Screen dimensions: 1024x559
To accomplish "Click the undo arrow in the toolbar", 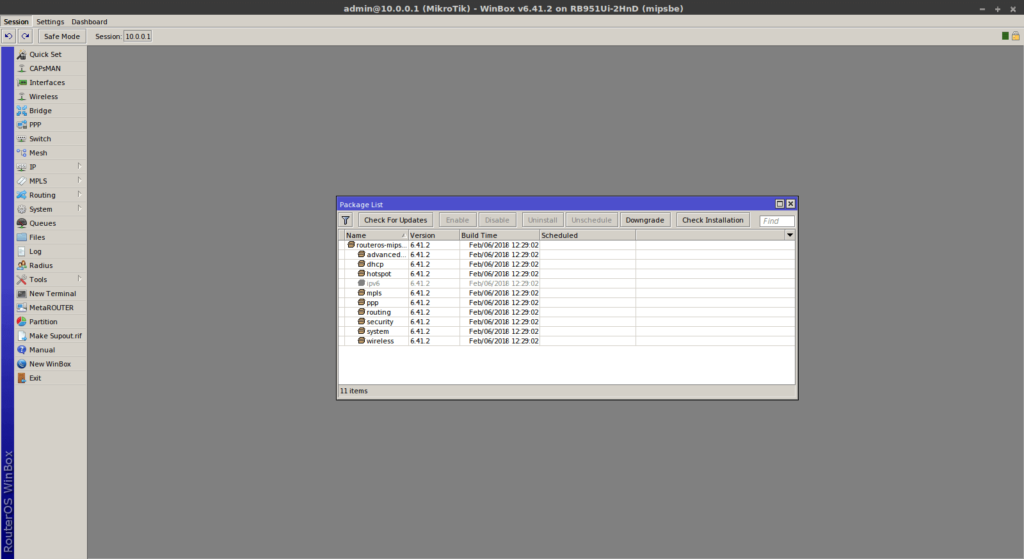I will [8, 36].
